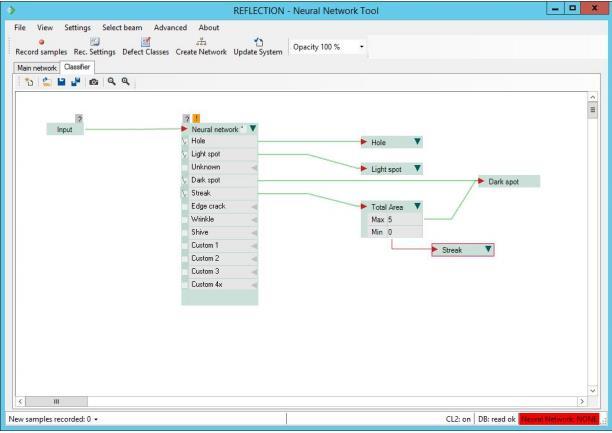612x433 pixels.
Task: Click the open folder icon in classifier toolbar
Action: [47, 82]
